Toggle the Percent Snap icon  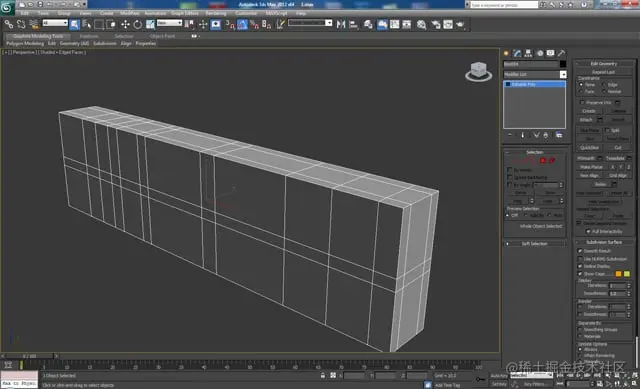click(x=255, y=25)
